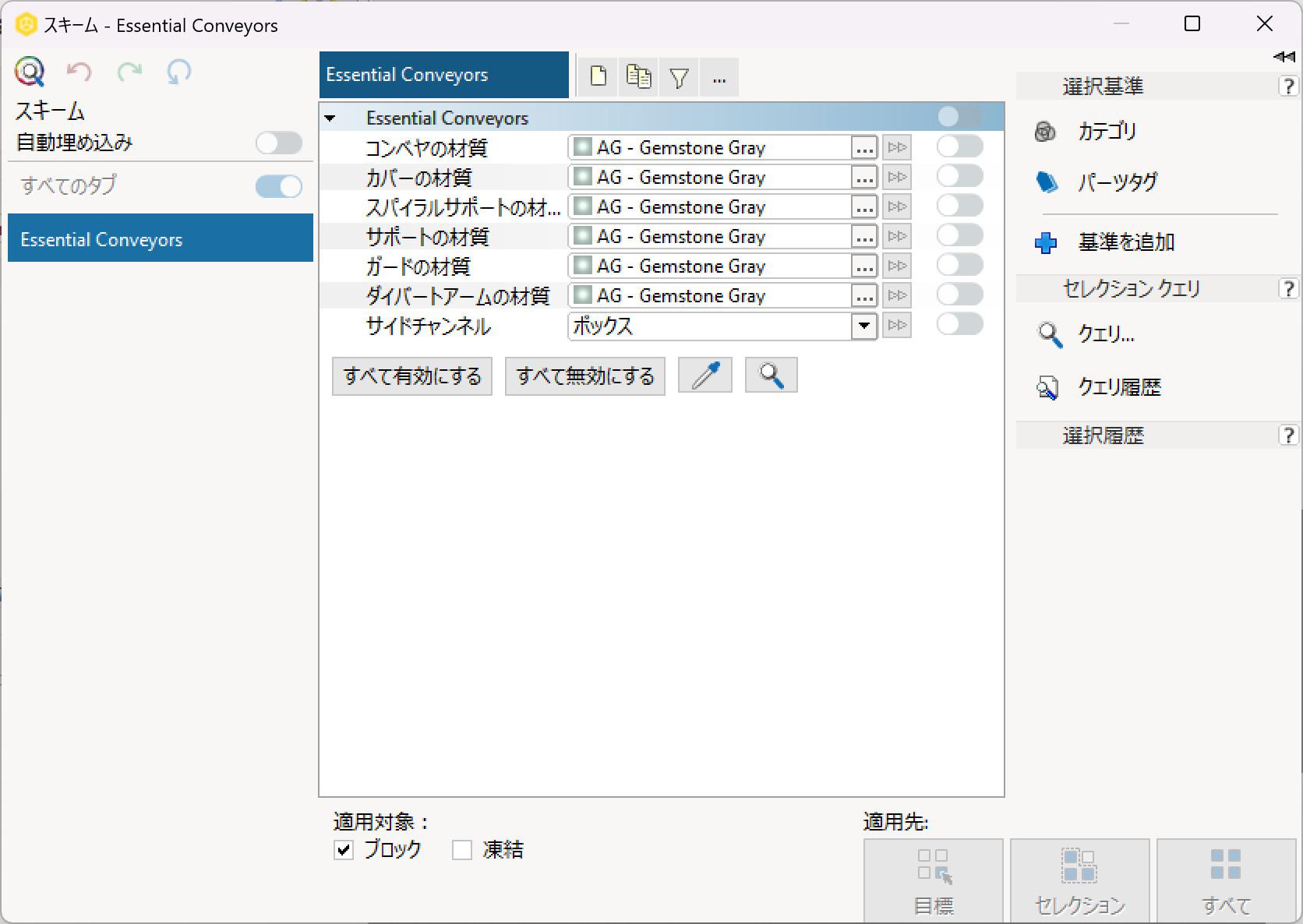
Task: Click help icon beside 選択基準
Action: pos(1288,86)
